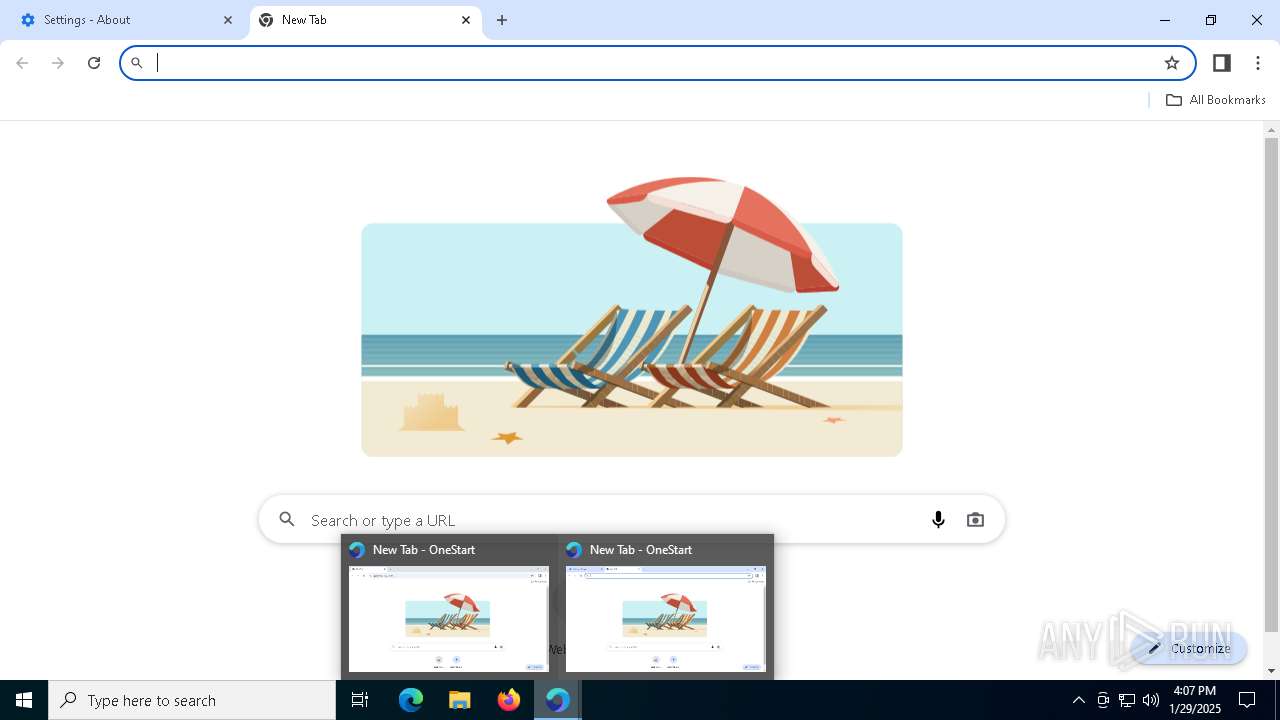
Task: Open Task View from the taskbar
Action: coord(360,700)
